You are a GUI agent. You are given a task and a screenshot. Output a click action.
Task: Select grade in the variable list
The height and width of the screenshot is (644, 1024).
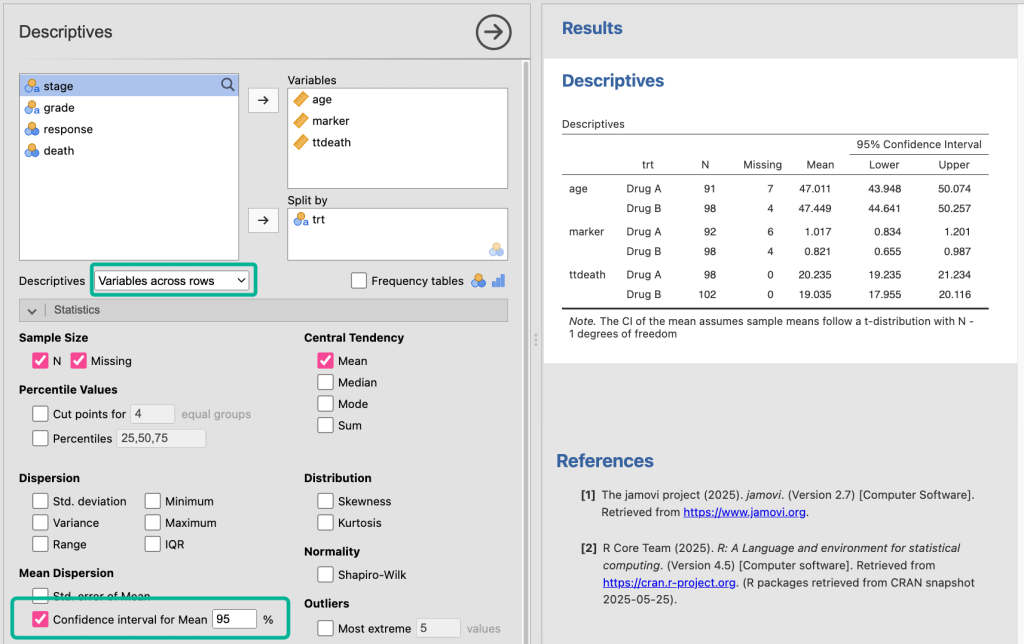129,108
